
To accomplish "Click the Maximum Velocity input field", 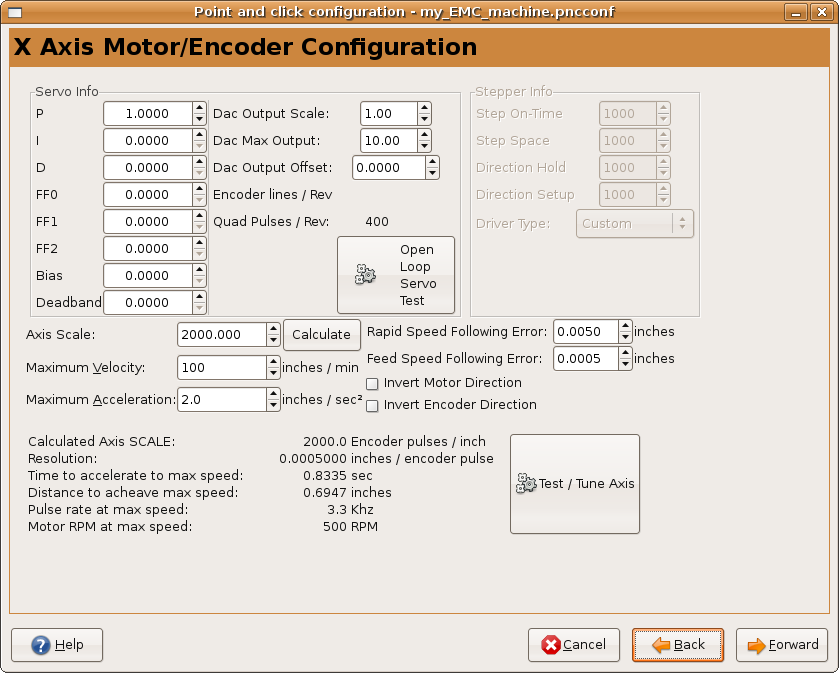I will coord(222,368).
